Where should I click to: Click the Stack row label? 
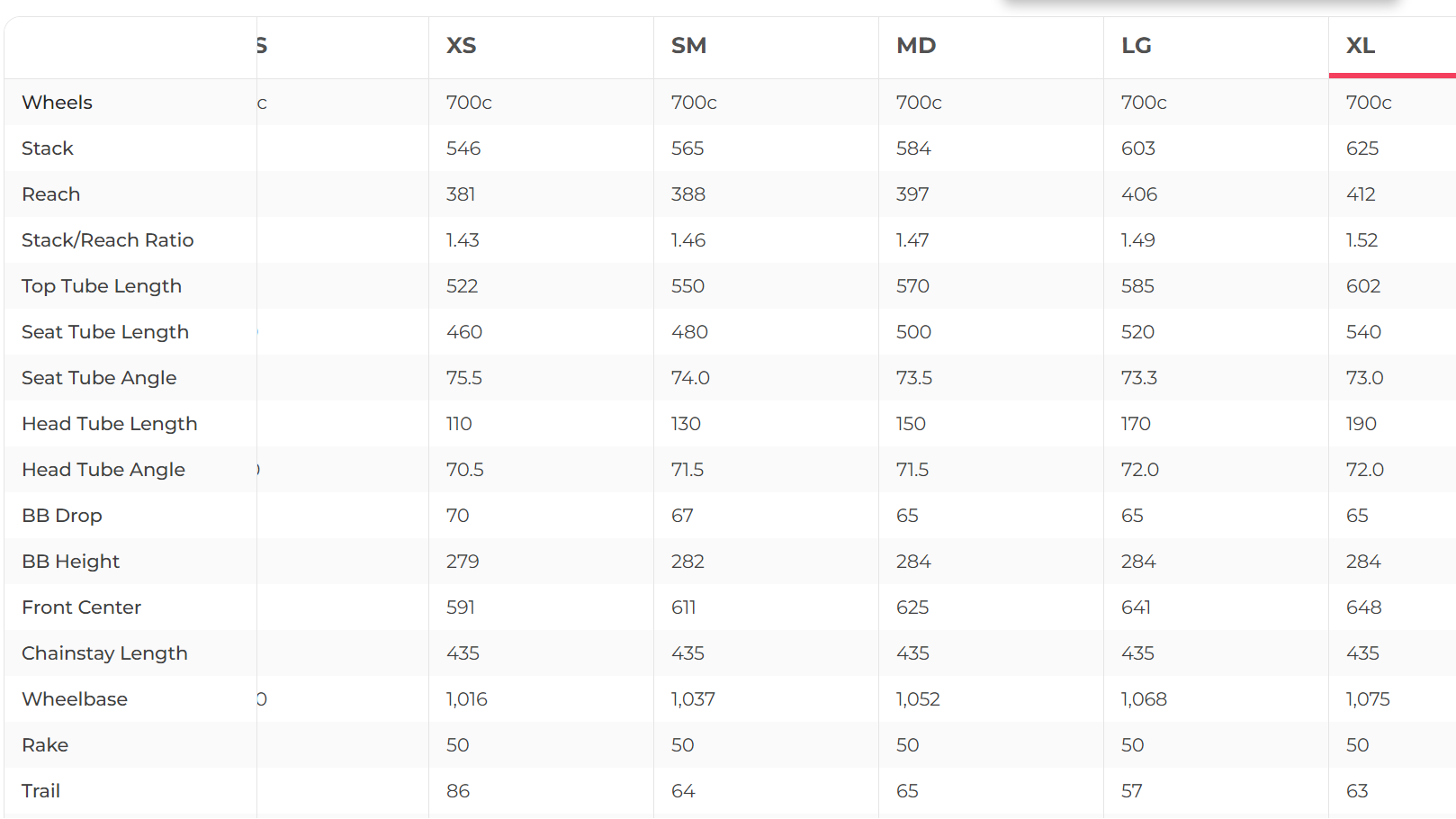(x=48, y=148)
